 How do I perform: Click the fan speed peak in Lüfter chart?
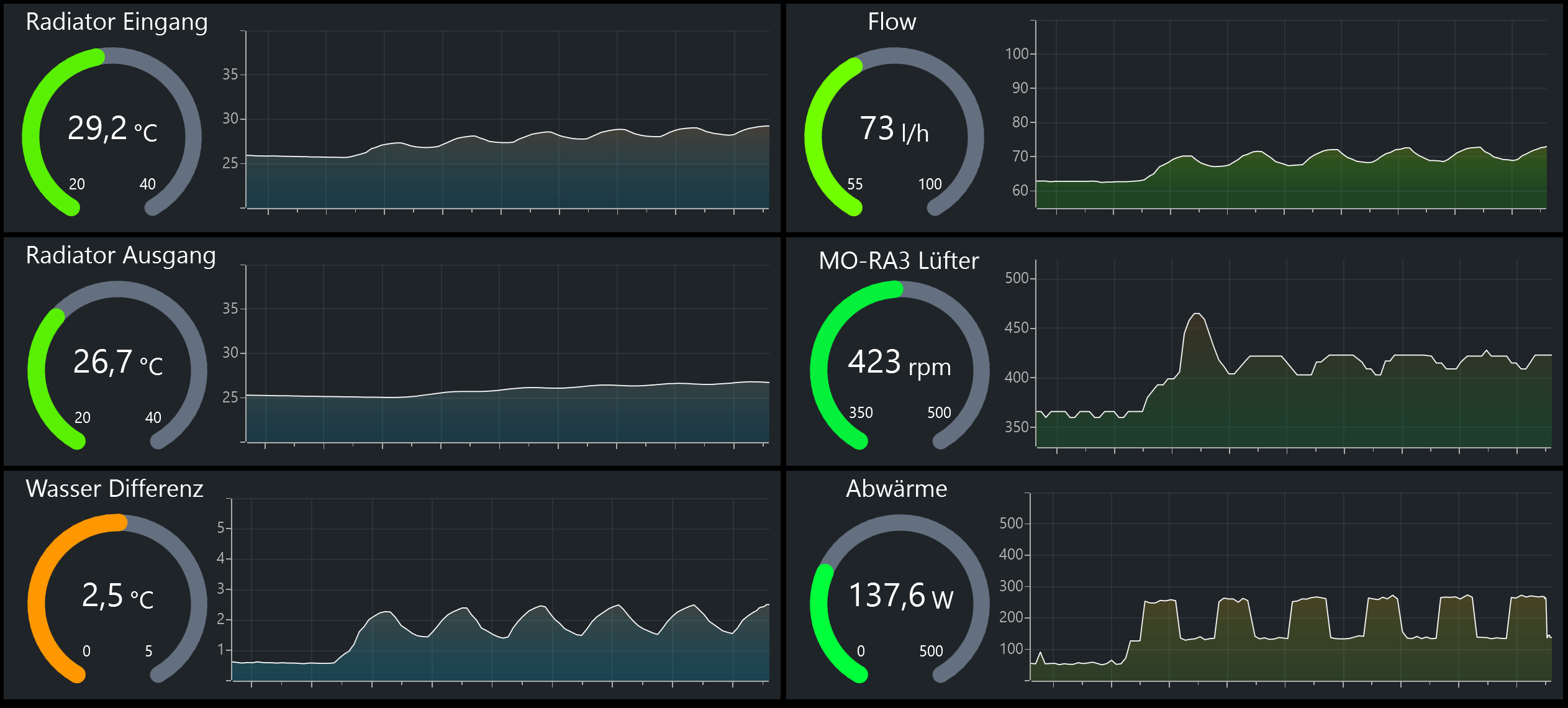1197,314
